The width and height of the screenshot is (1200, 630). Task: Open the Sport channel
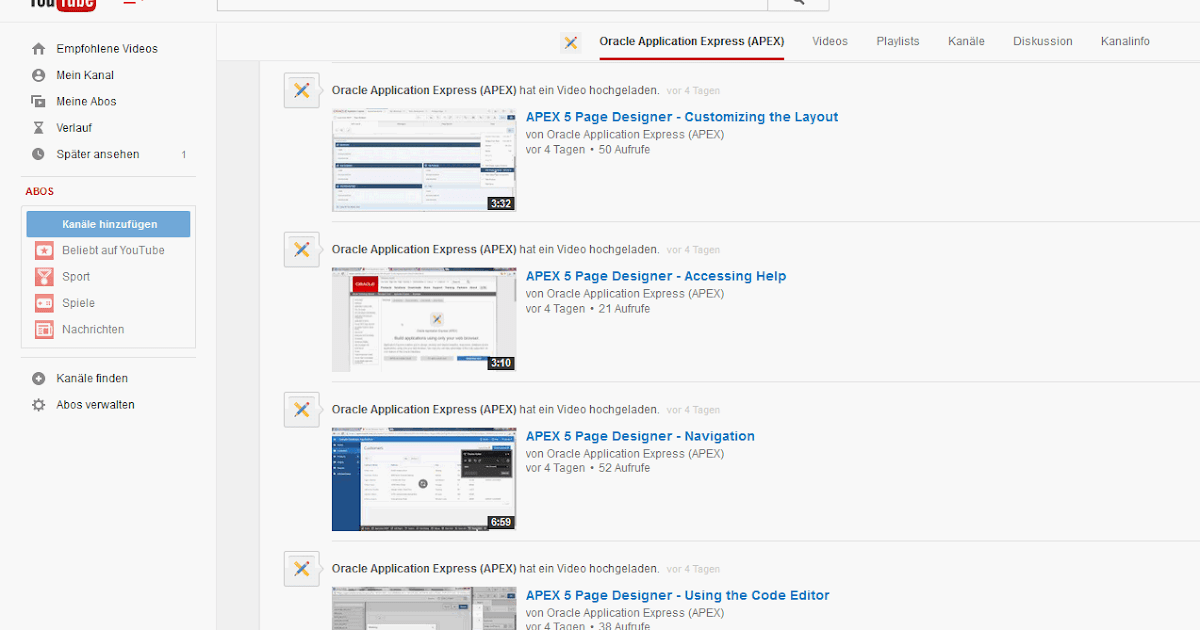point(76,277)
